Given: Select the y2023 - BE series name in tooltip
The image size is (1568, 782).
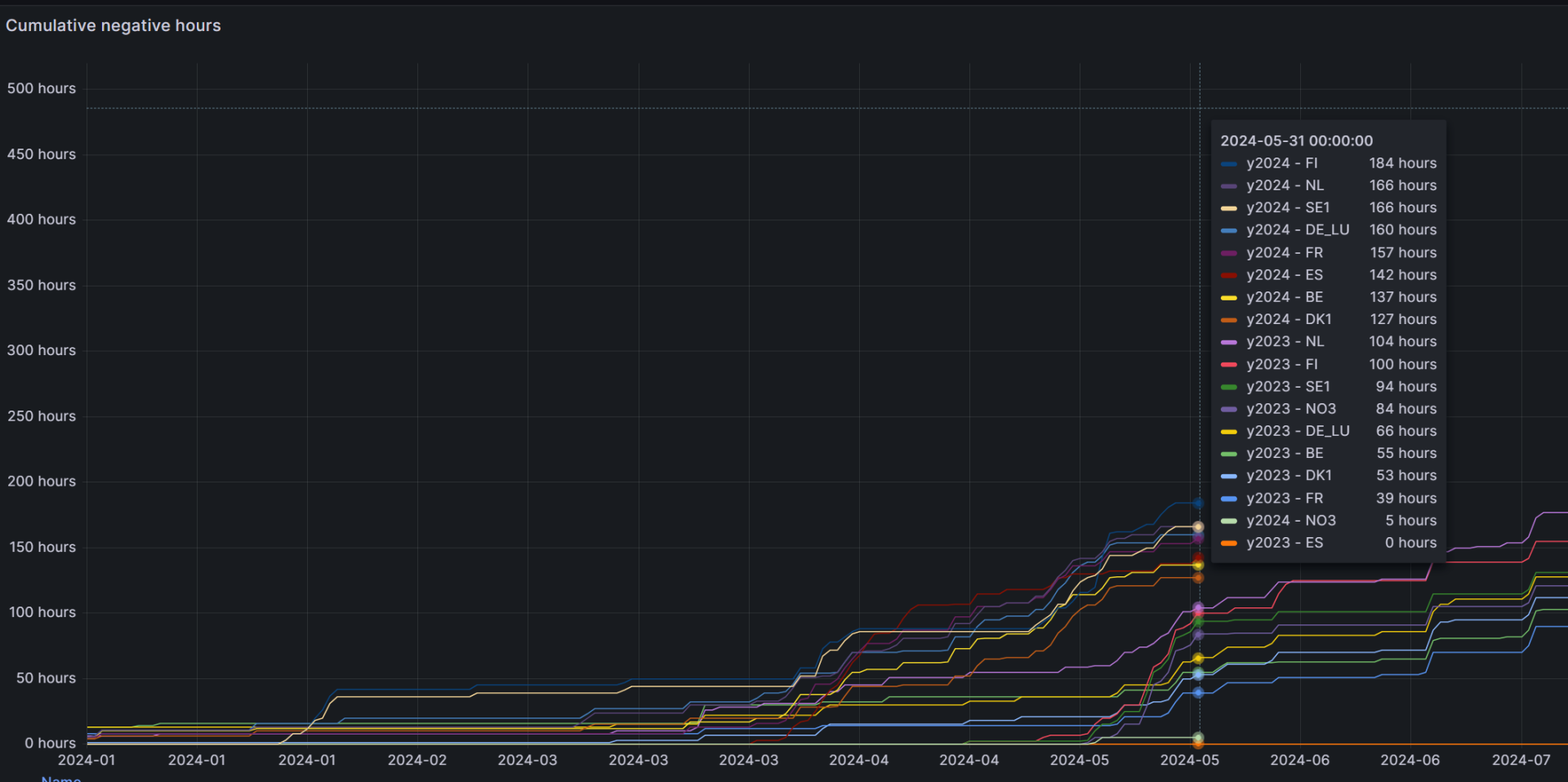Looking at the screenshot, I should pos(1285,453).
